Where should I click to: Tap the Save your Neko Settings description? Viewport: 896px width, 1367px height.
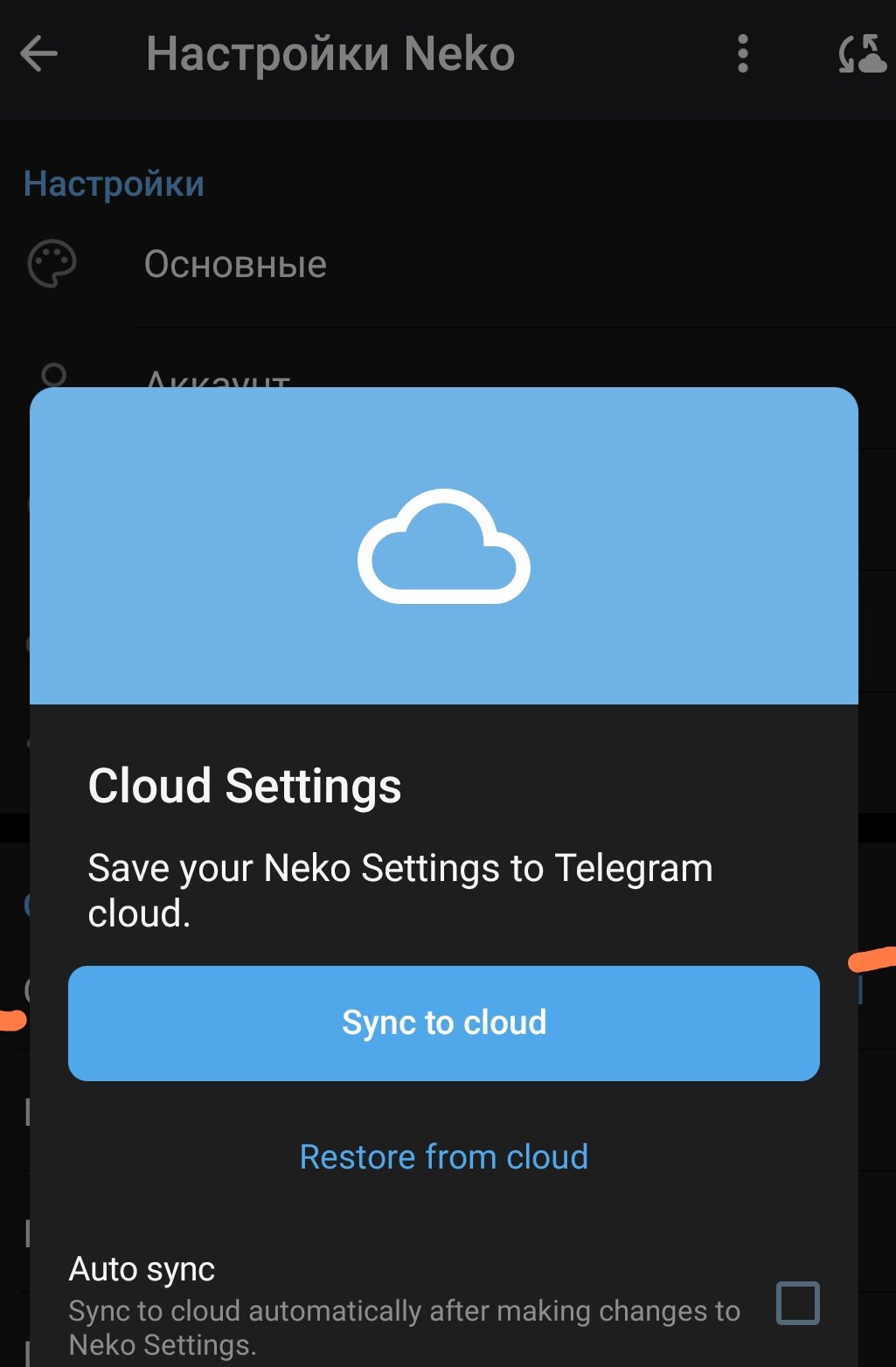pos(400,890)
